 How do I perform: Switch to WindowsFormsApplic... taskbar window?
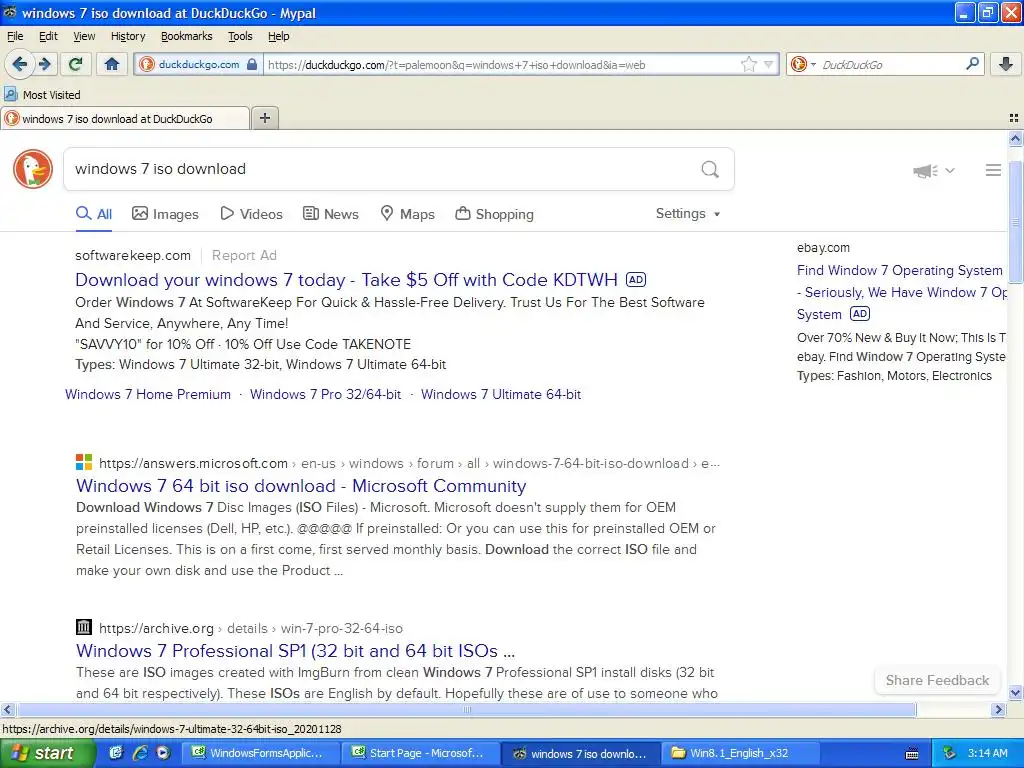259,753
